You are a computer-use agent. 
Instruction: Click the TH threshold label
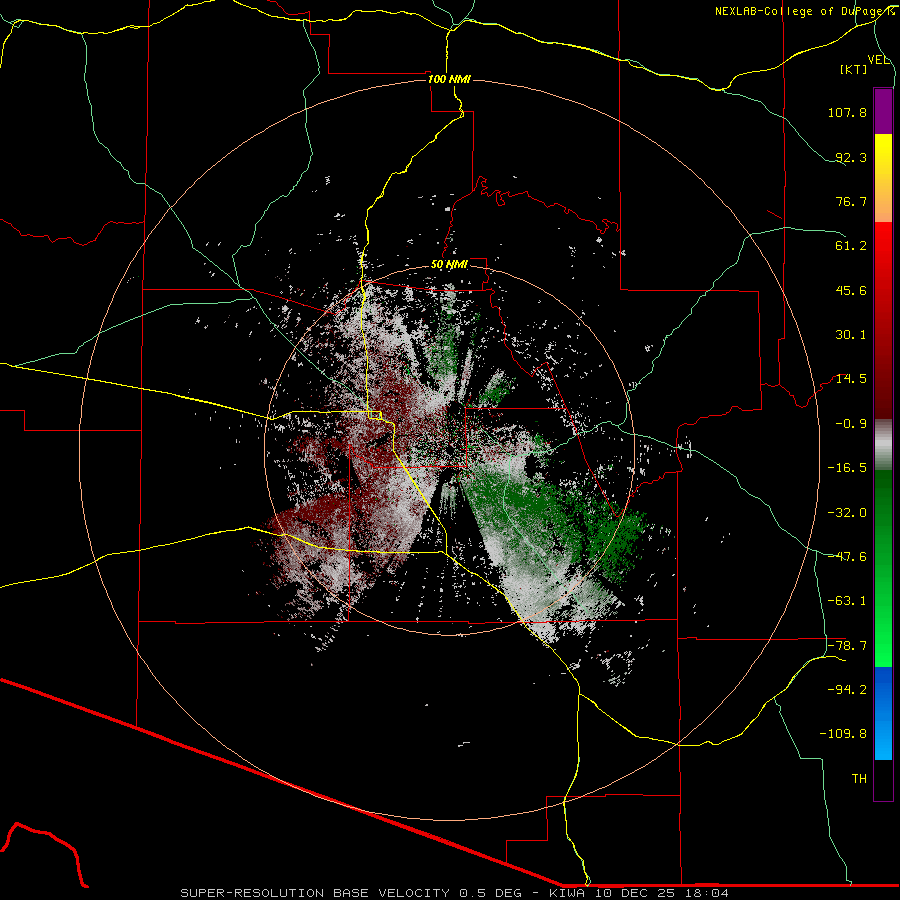coord(859,779)
